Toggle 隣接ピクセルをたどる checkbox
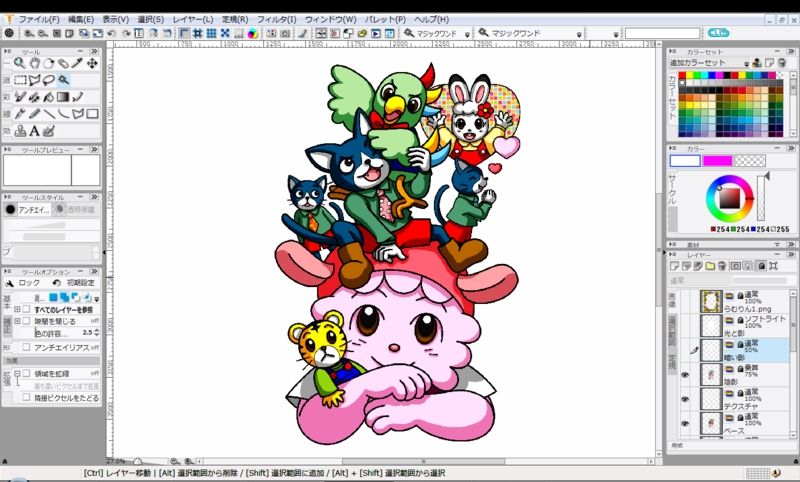Screen dimensions: 800x482 click(27, 397)
